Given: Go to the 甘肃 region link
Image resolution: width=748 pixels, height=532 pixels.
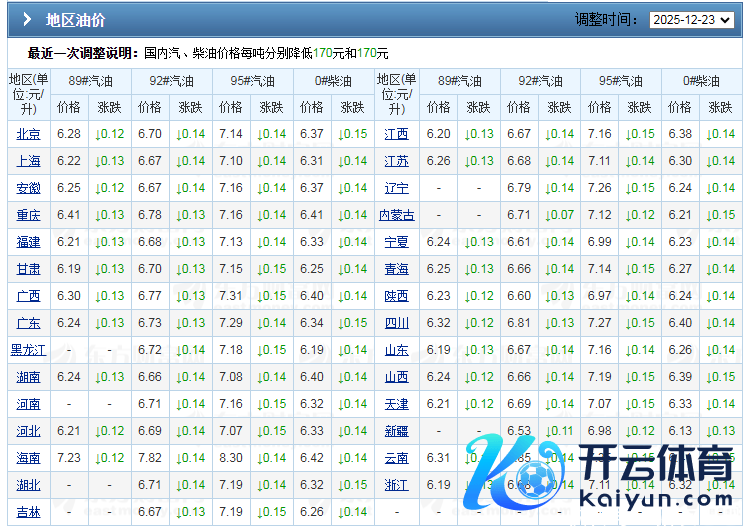Looking at the screenshot, I should pyautogui.click(x=29, y=269).
